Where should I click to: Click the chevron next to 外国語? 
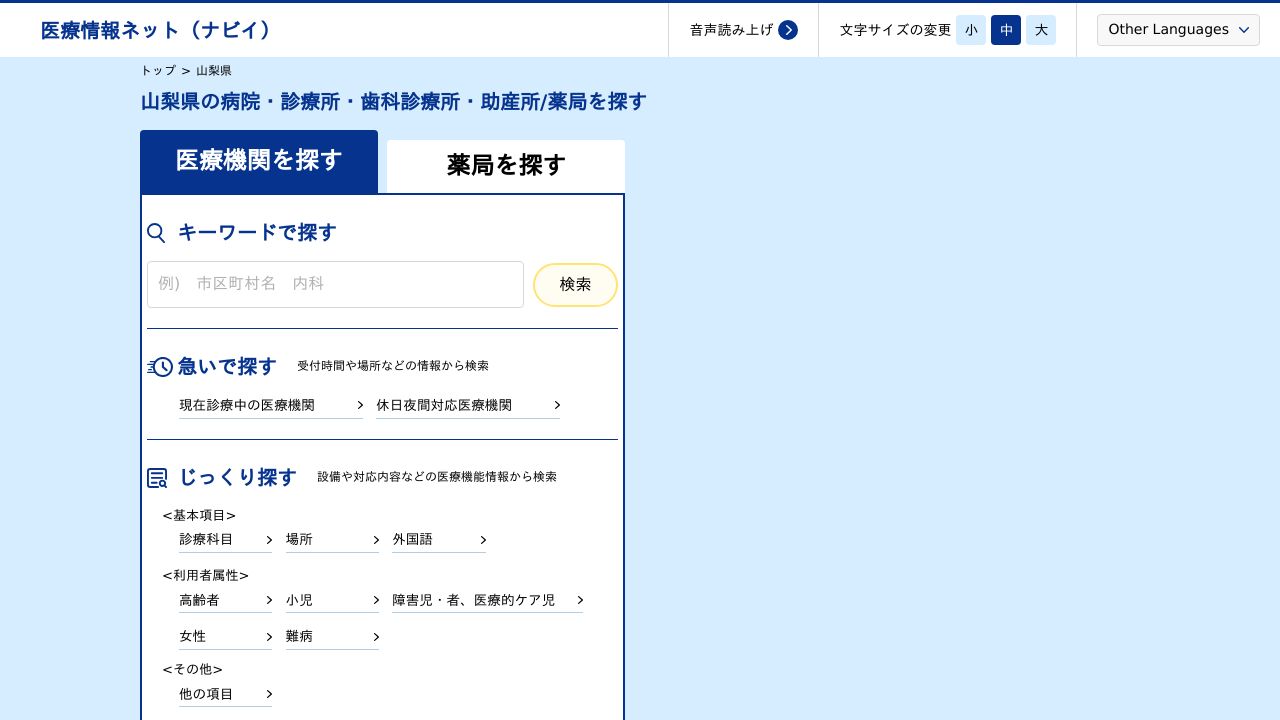483,539
